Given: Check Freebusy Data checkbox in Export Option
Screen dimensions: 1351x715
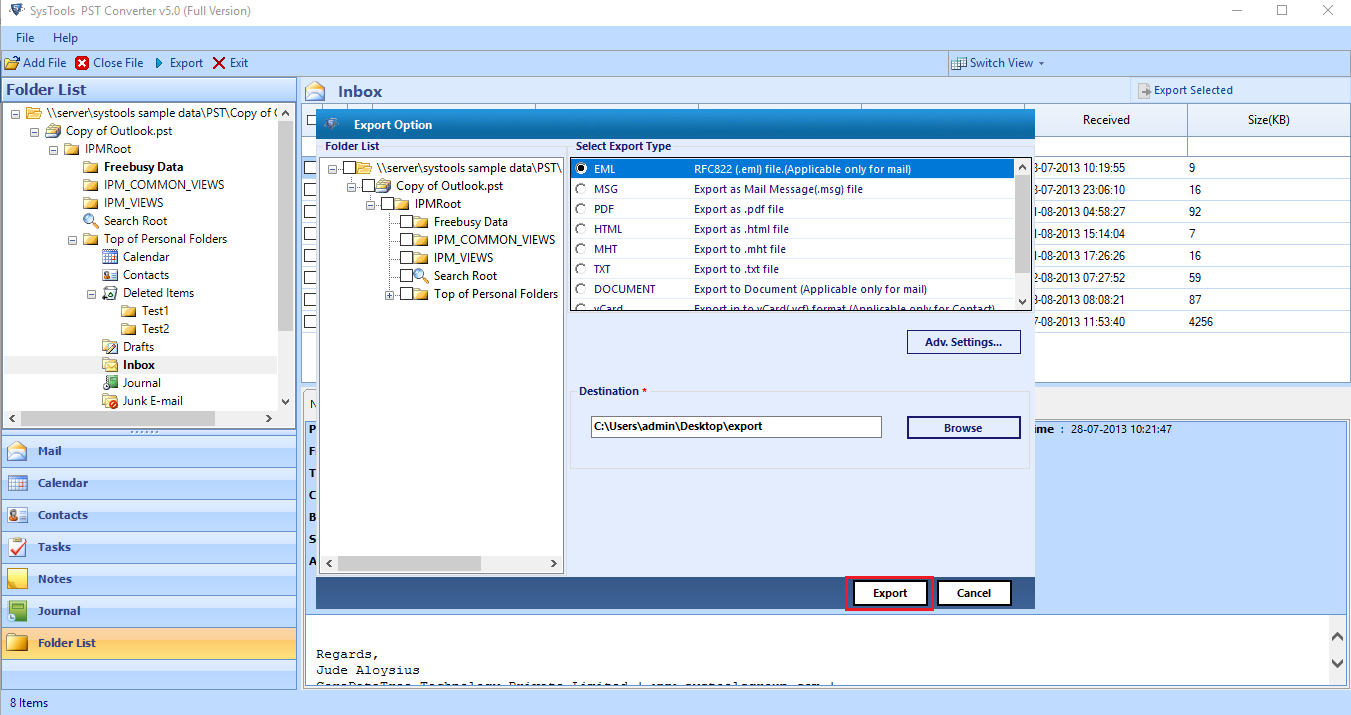Looking at the screenshot, I should coord(406,222).
